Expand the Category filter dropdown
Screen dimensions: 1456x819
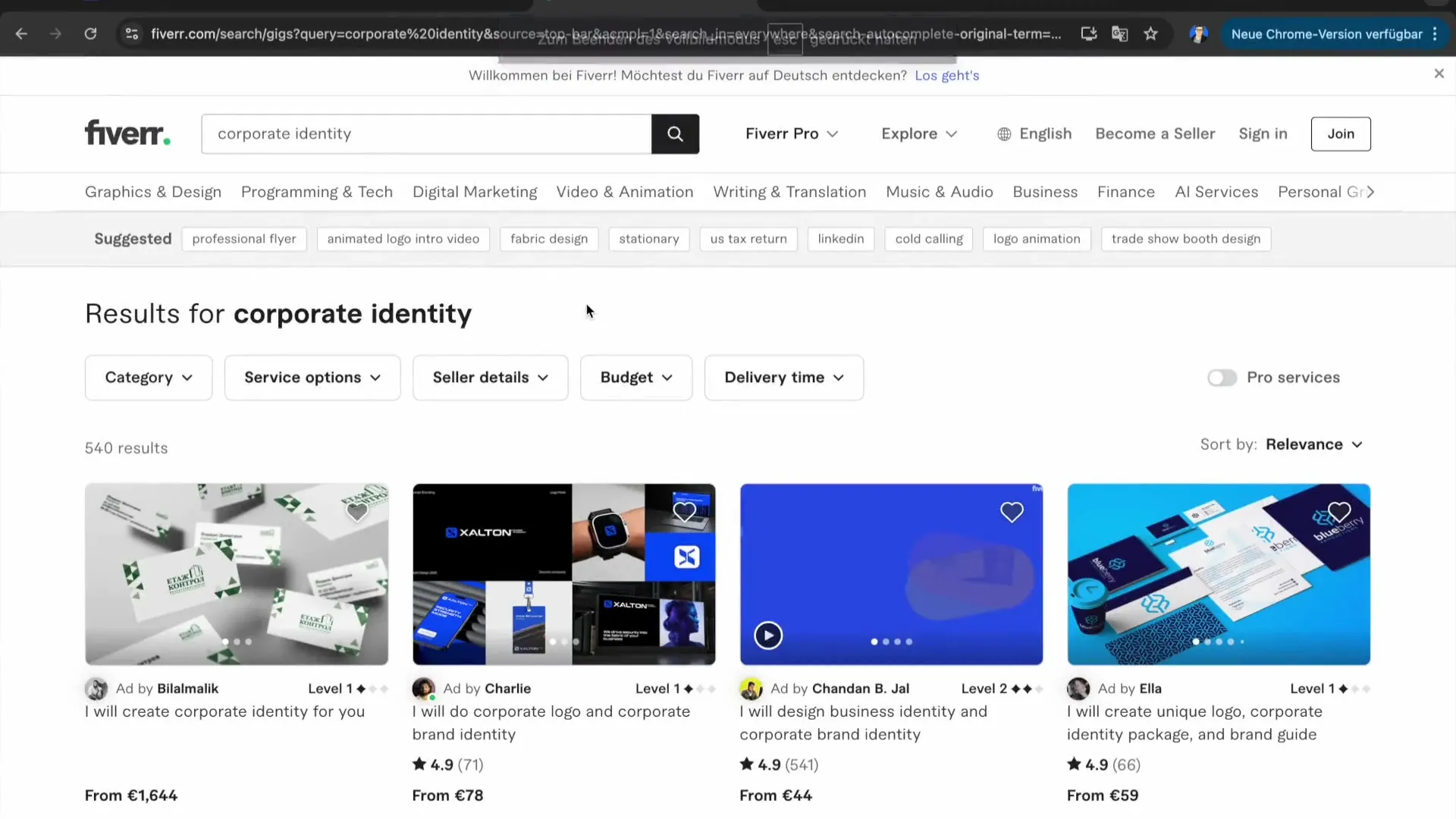(149, 378)
